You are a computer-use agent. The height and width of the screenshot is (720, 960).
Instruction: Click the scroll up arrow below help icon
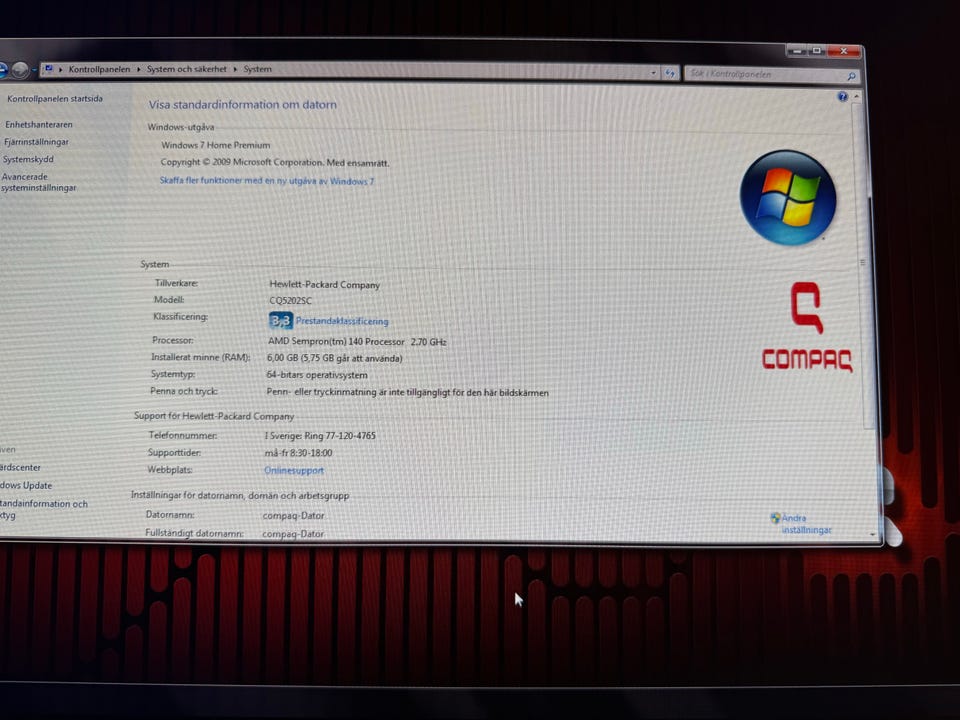pyautogui.click(x=857, y=97)
